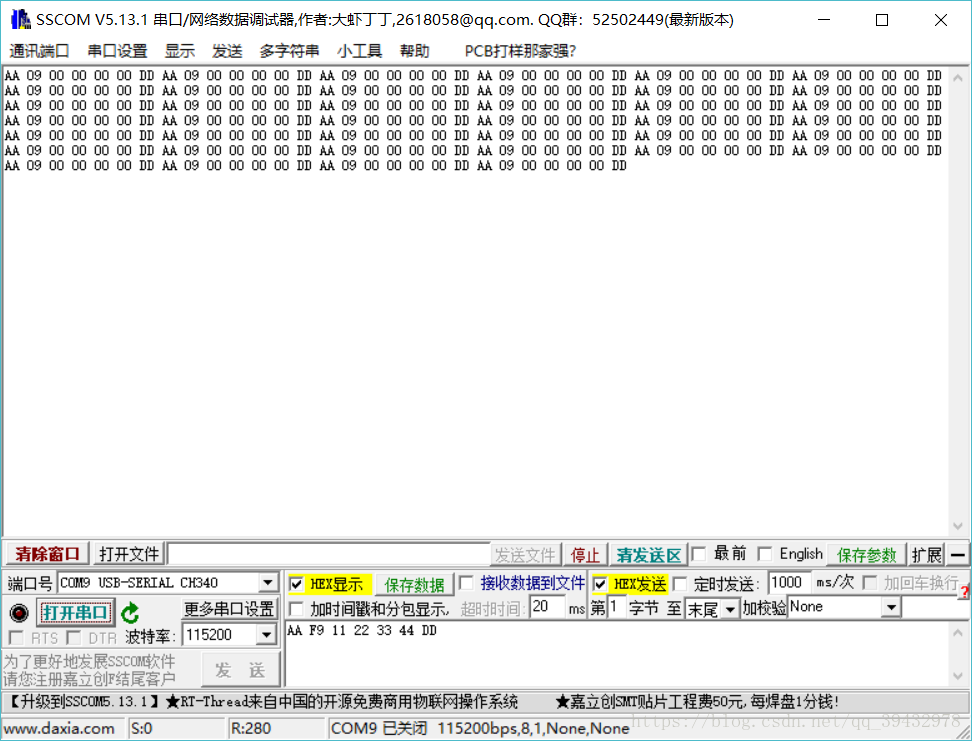Enable the English interface checkbox

(765, 554)
